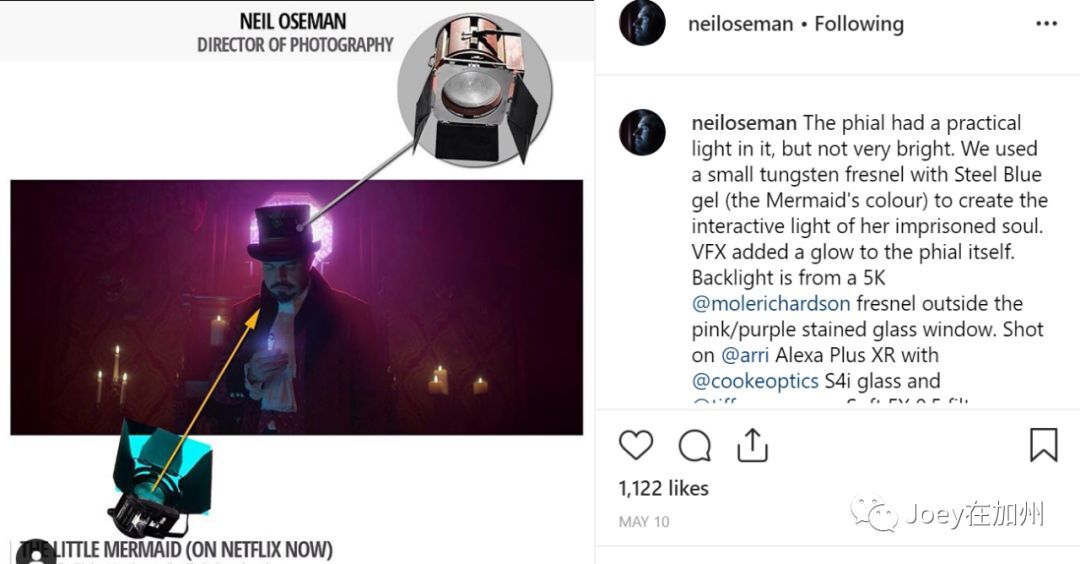Open the three-dot more options menu

pyautogui.click(x=1046, y=24)
